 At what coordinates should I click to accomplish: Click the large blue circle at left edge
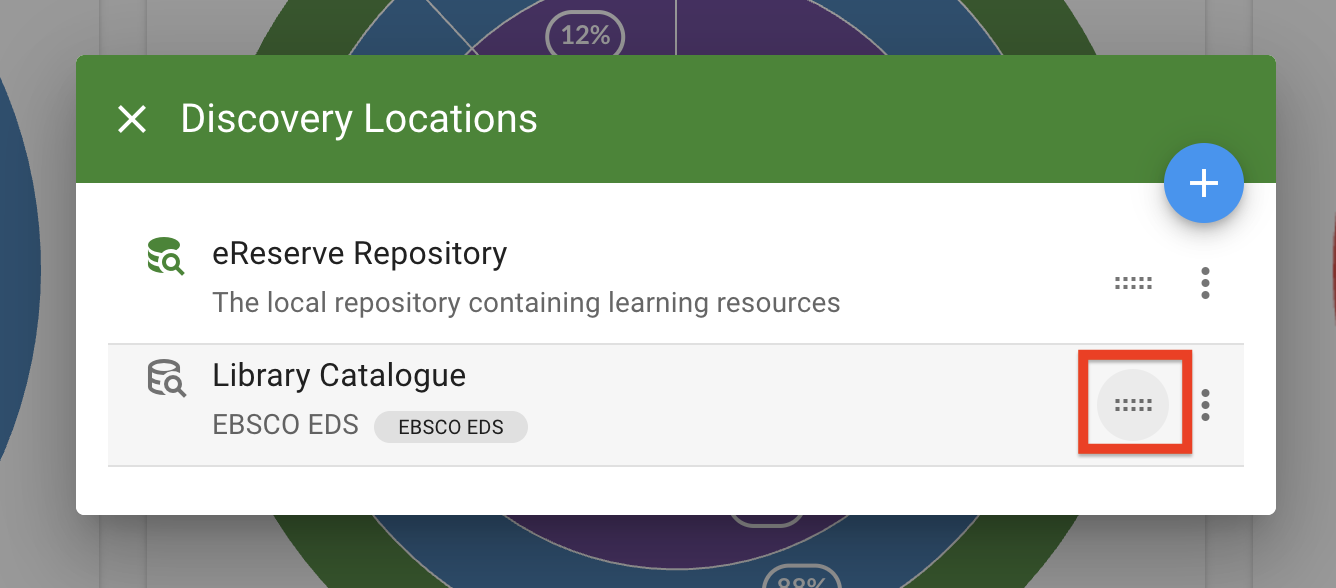pyautogui.click(x=15, y=280)
